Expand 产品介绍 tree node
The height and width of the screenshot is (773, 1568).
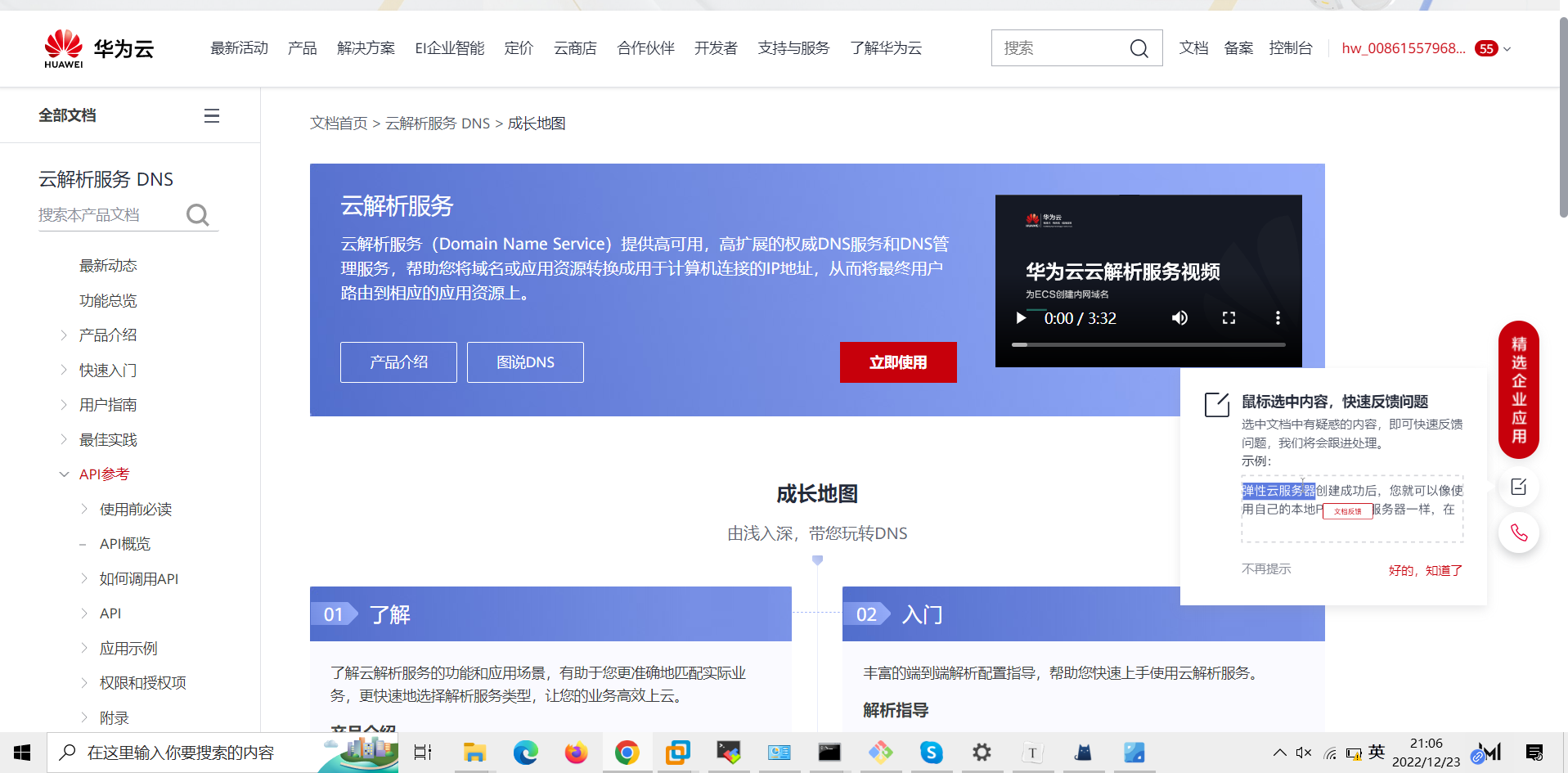coord(64,335)
